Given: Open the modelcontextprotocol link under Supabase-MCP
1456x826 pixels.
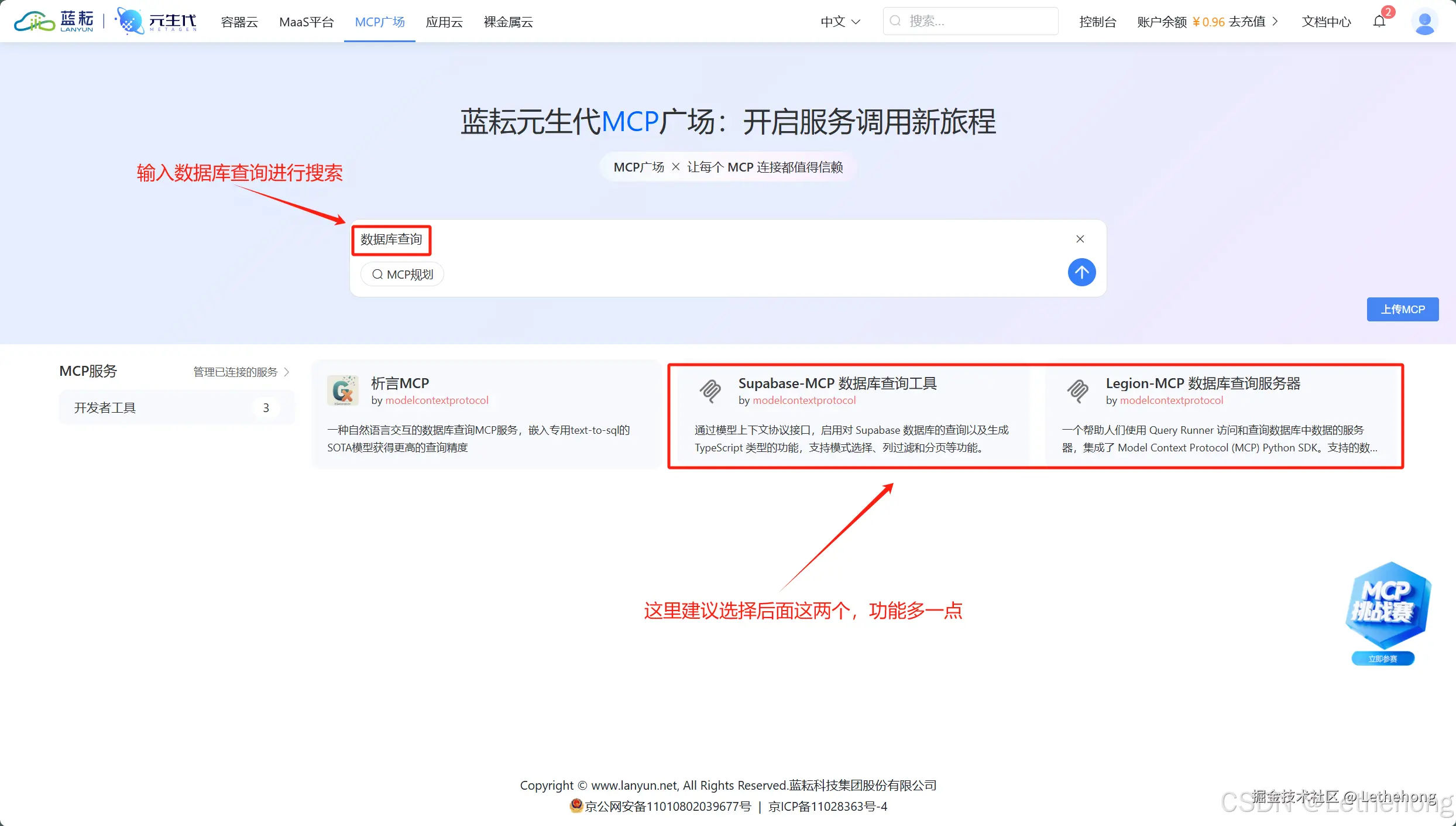Looking at the screenshot, I should [x=804, y=400].
